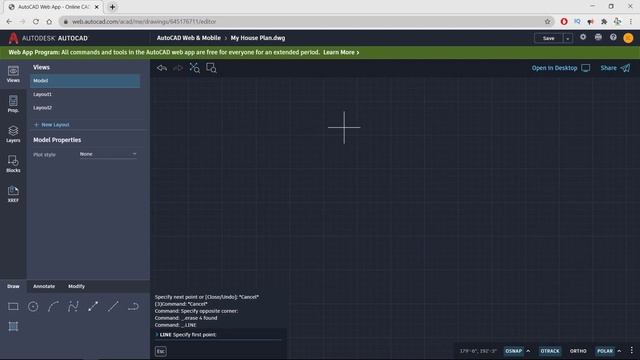Expand the POLAR options arrow

[x=619, y=351]
